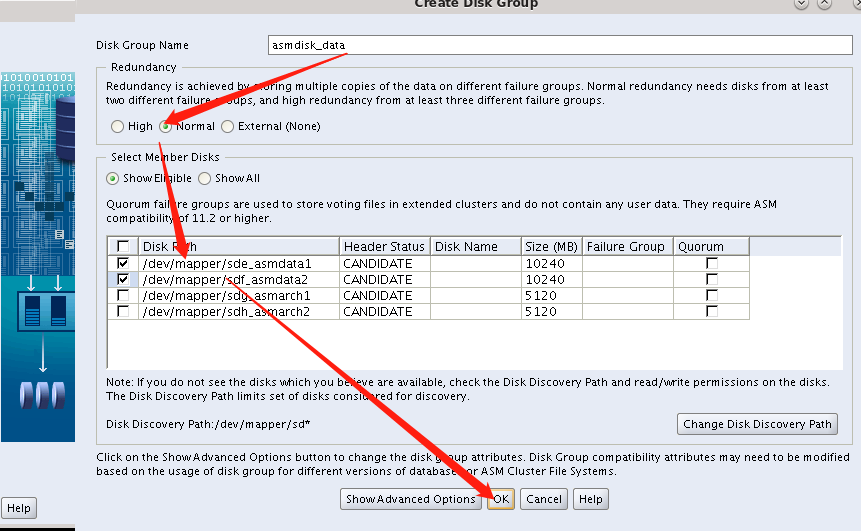The image size is (861, 531).
Task: Select the /dev/mapper/sdf_asmdata2 path cell
Action: [x=238, y=280]
